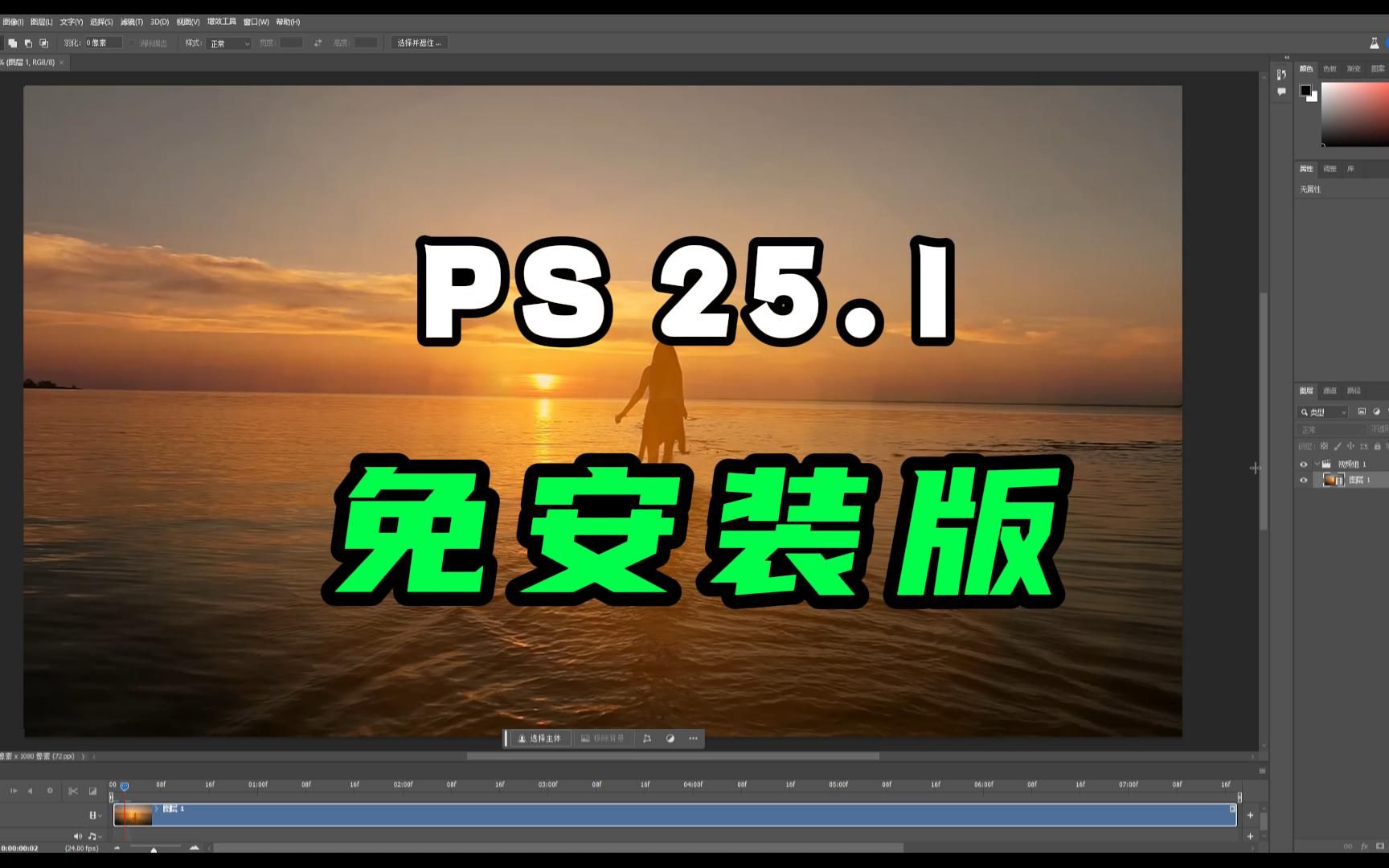Screen dimensions: 1389x868
Task: Open the 样式 style dropdown
Action: pyautogui.click(x=228, y=43)
